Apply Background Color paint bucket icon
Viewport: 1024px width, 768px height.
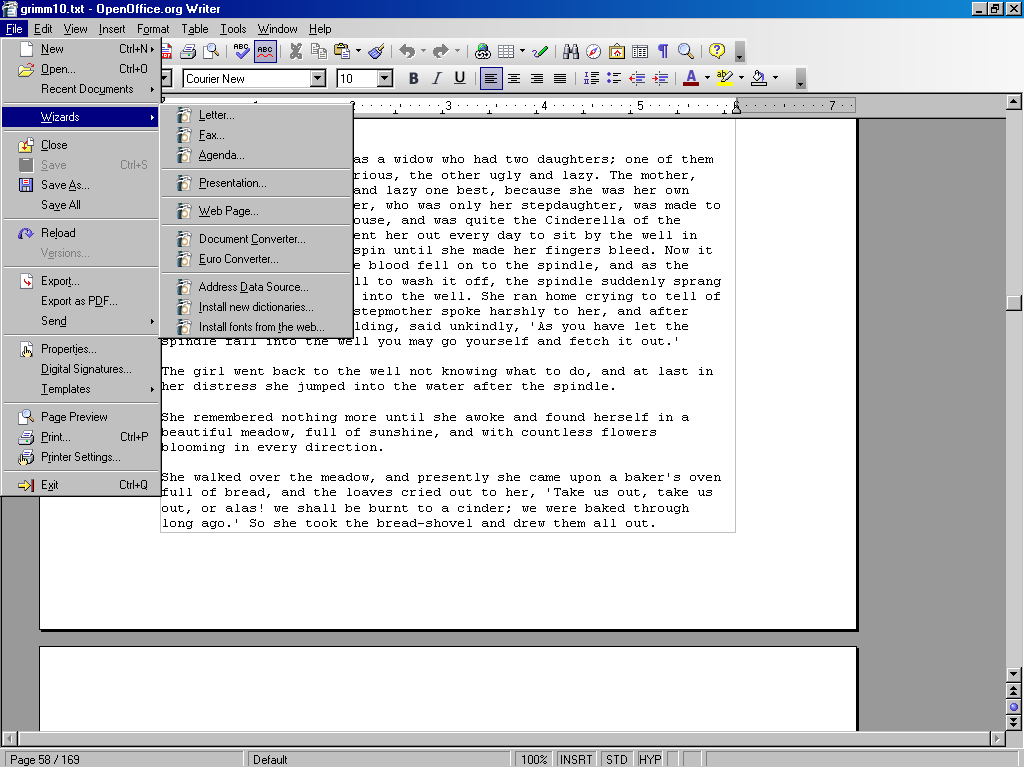click(759, 78)
